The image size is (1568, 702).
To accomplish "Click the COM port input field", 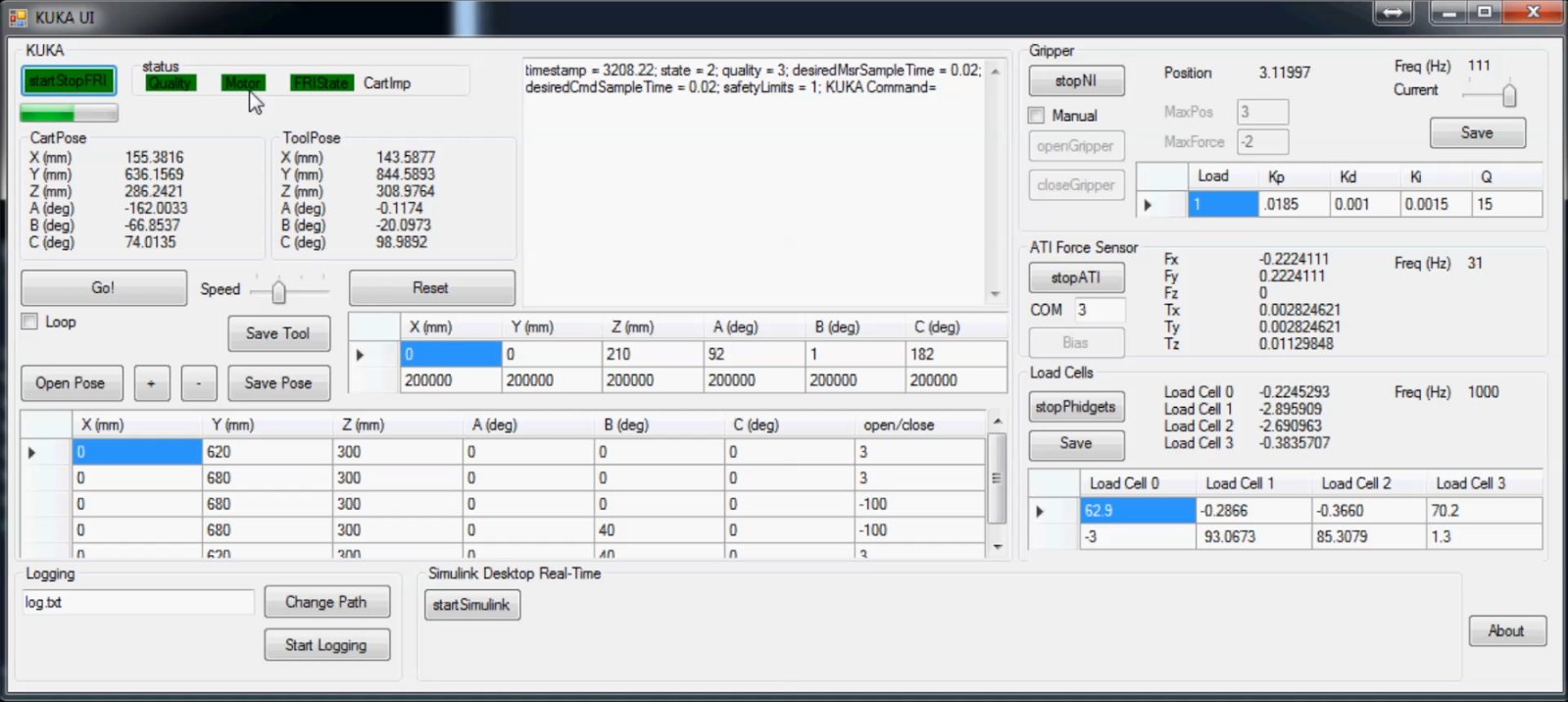I will [1100, 310].
